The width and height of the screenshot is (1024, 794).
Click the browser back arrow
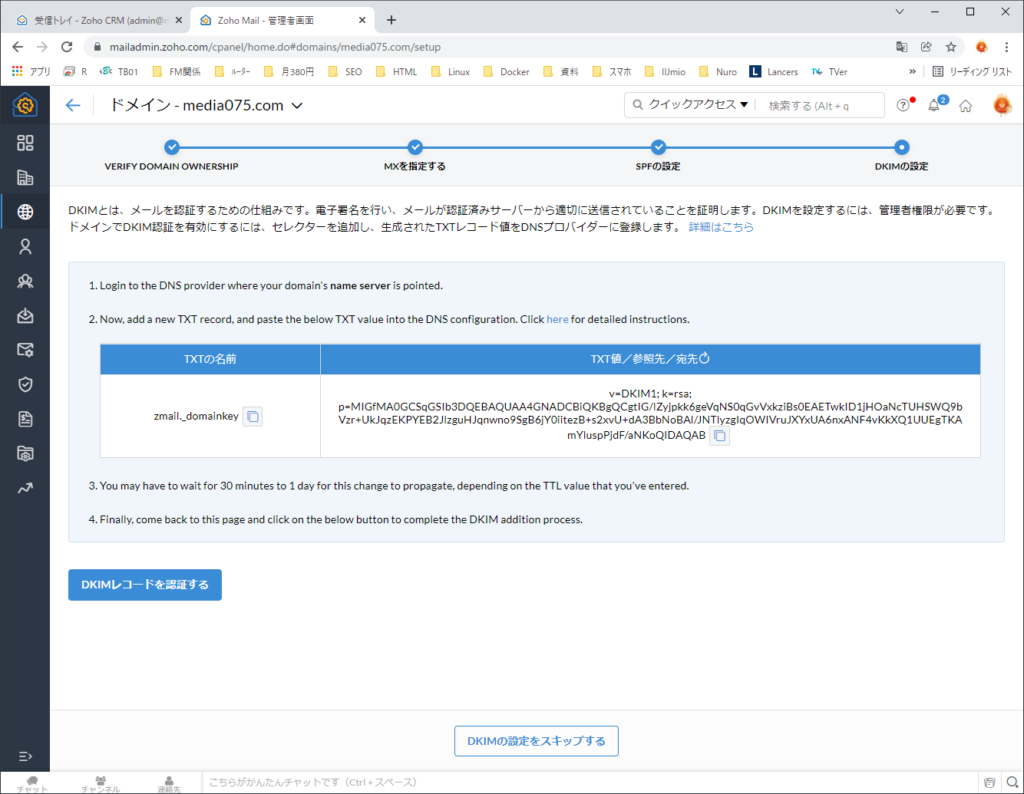[x=18, y=47]
